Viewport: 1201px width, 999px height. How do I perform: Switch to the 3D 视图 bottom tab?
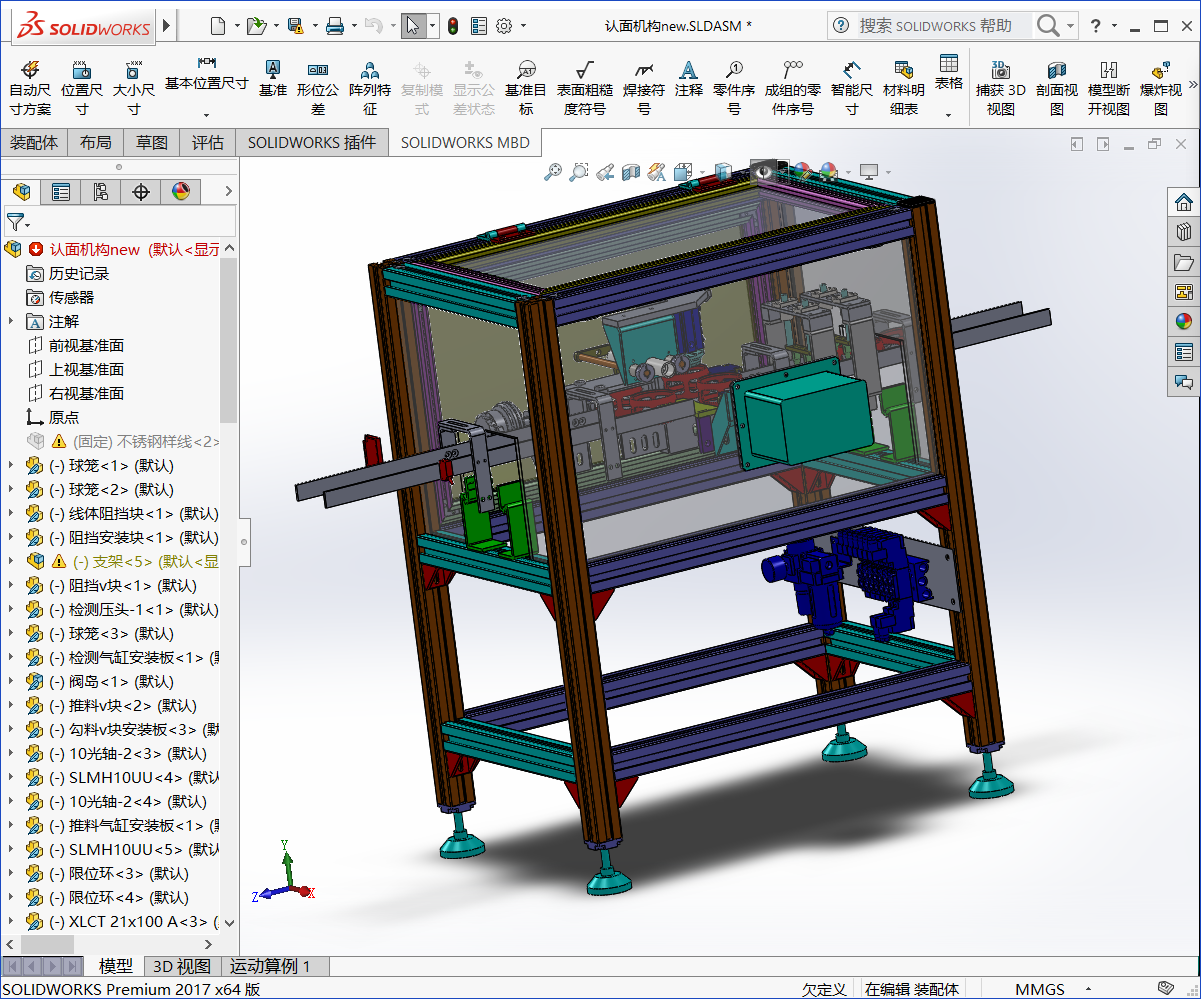[181, 966]
